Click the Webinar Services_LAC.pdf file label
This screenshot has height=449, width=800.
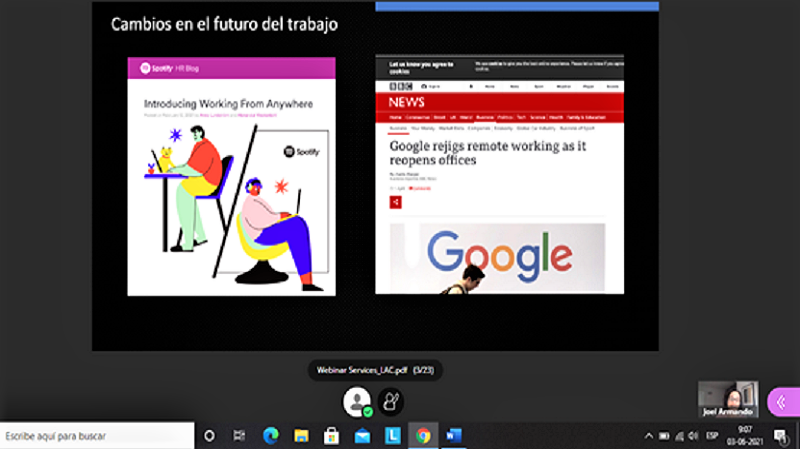point(375,370)
